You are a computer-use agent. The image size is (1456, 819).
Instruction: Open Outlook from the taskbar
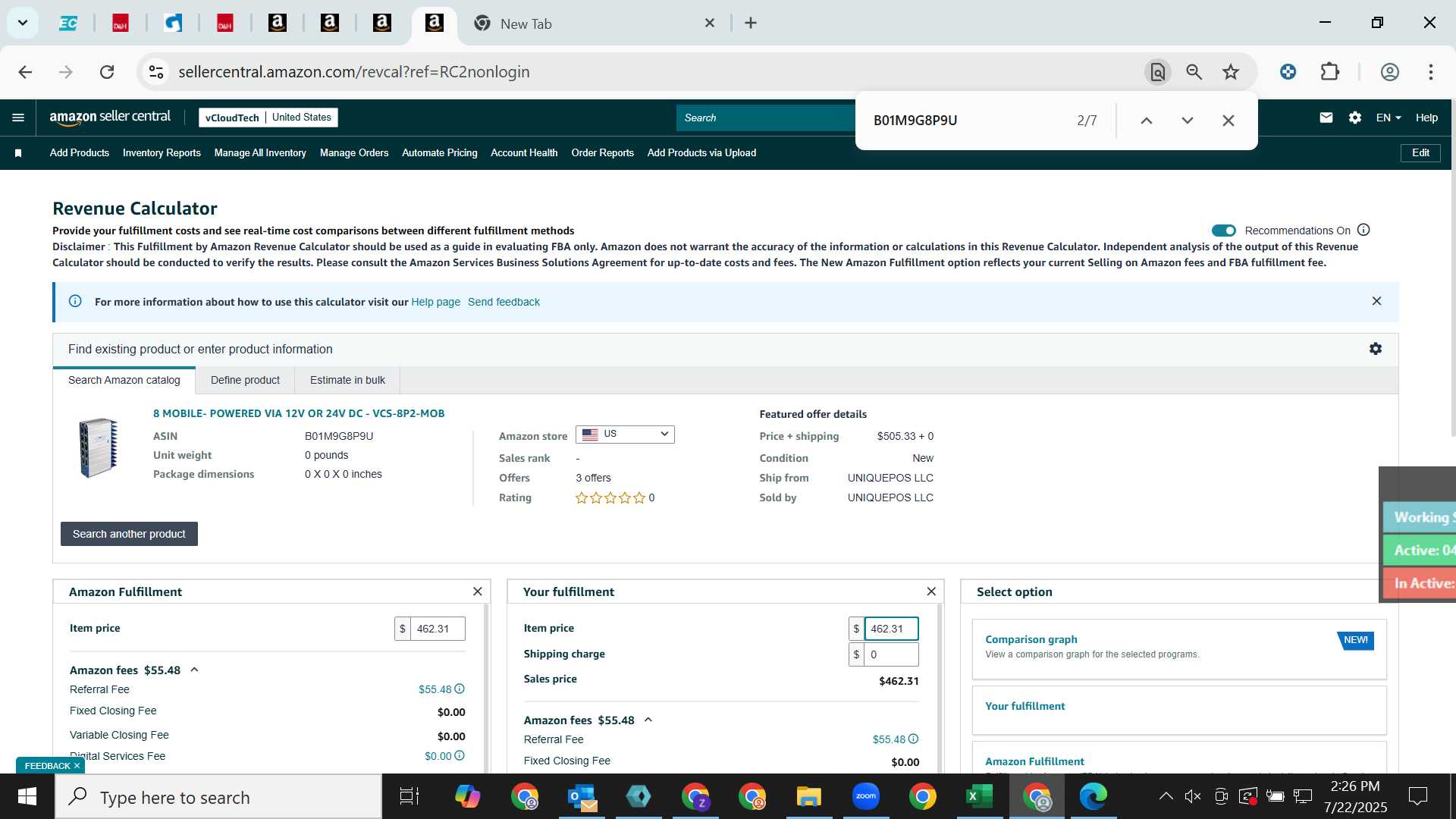pos(582,797)
